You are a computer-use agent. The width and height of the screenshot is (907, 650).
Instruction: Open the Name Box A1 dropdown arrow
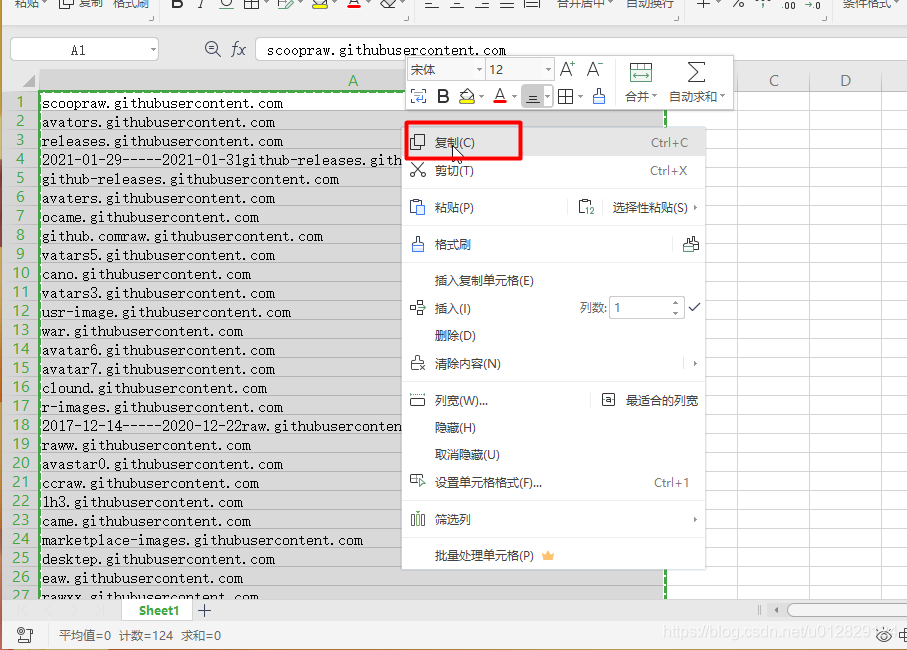click(x=153, y=50)
